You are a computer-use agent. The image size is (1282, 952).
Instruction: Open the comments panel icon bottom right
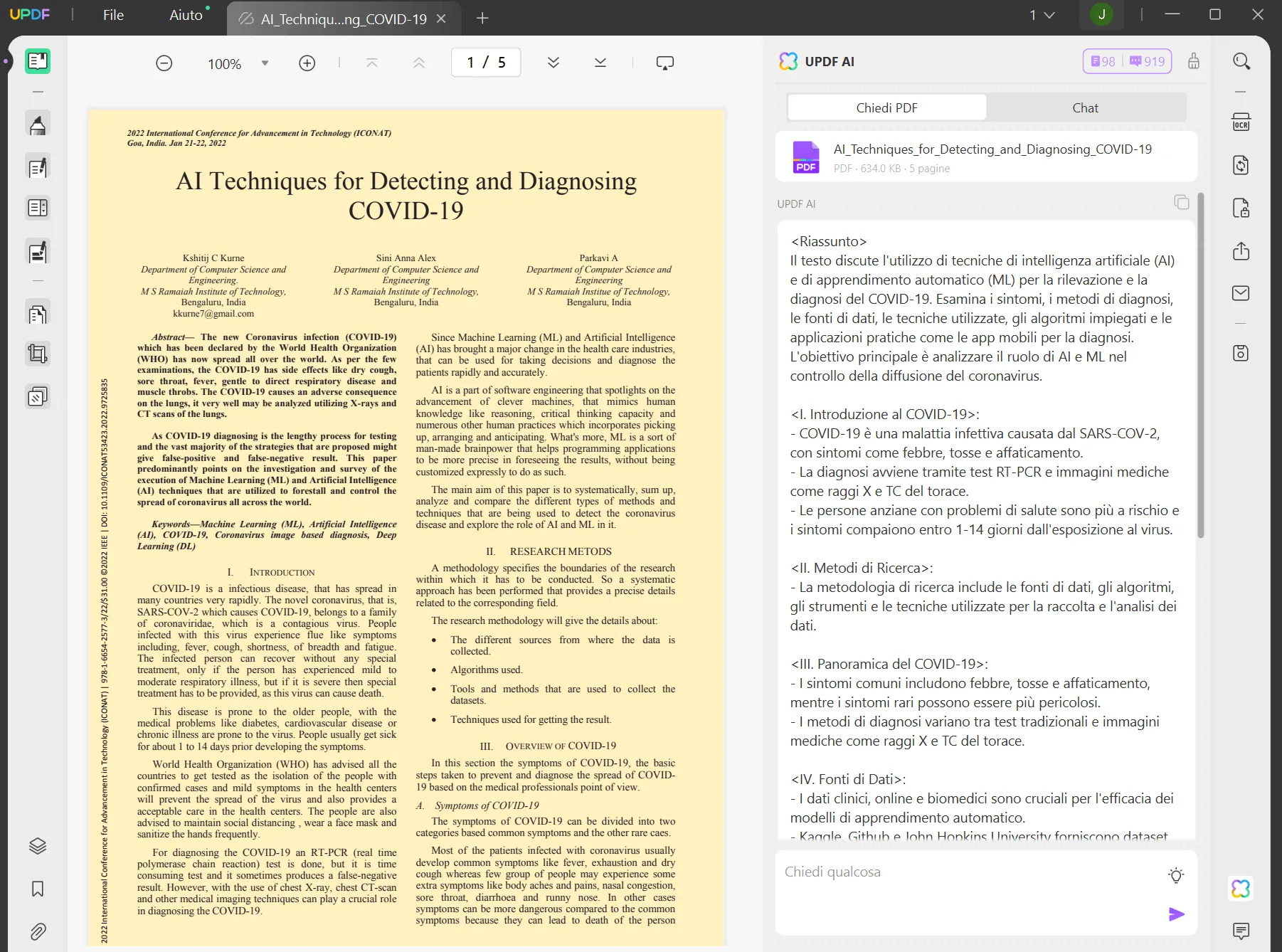coord(1241,931)
